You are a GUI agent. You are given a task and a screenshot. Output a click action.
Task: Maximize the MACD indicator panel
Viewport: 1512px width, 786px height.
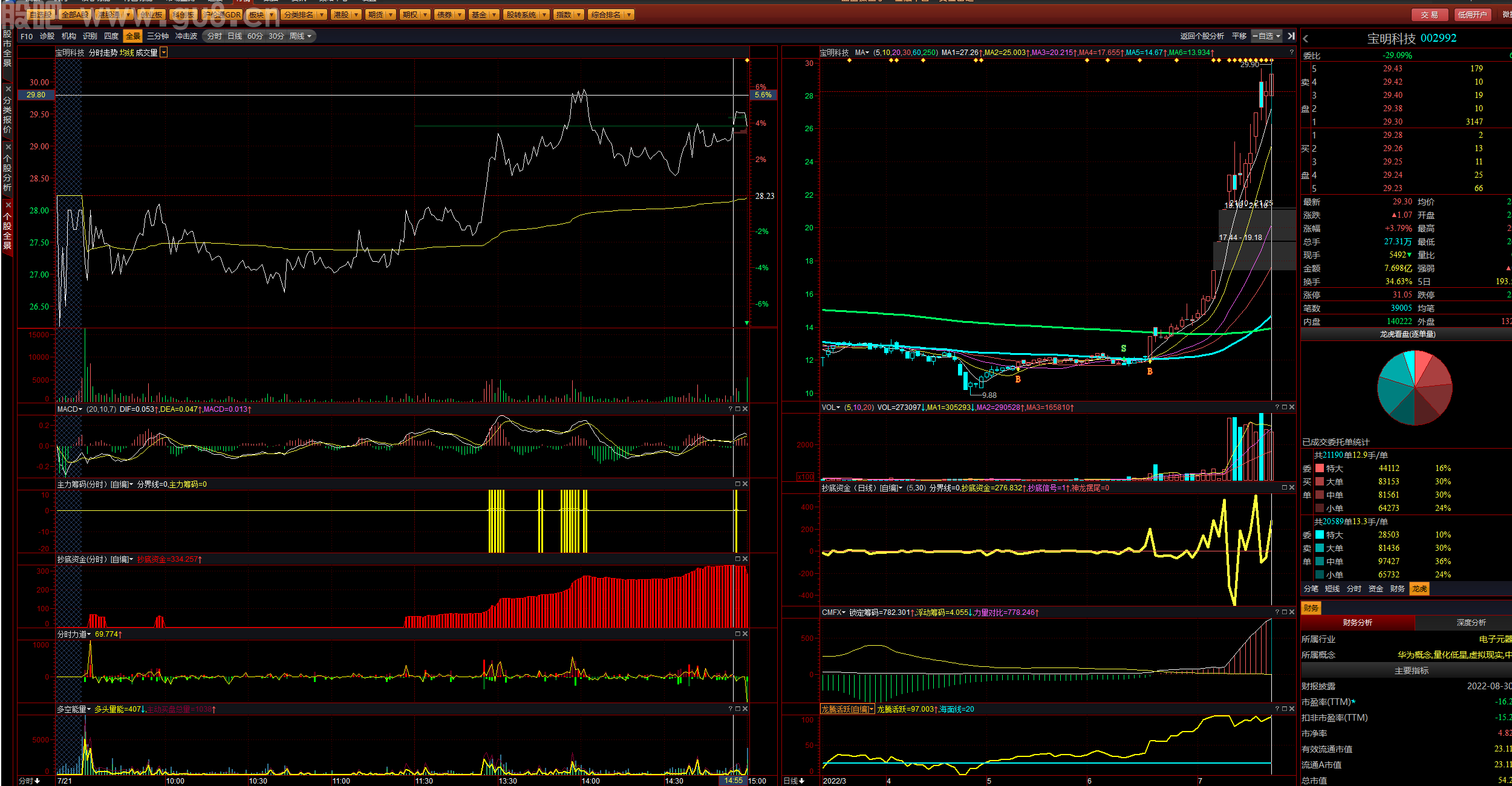pyautogui.click(x=738, y=409)
